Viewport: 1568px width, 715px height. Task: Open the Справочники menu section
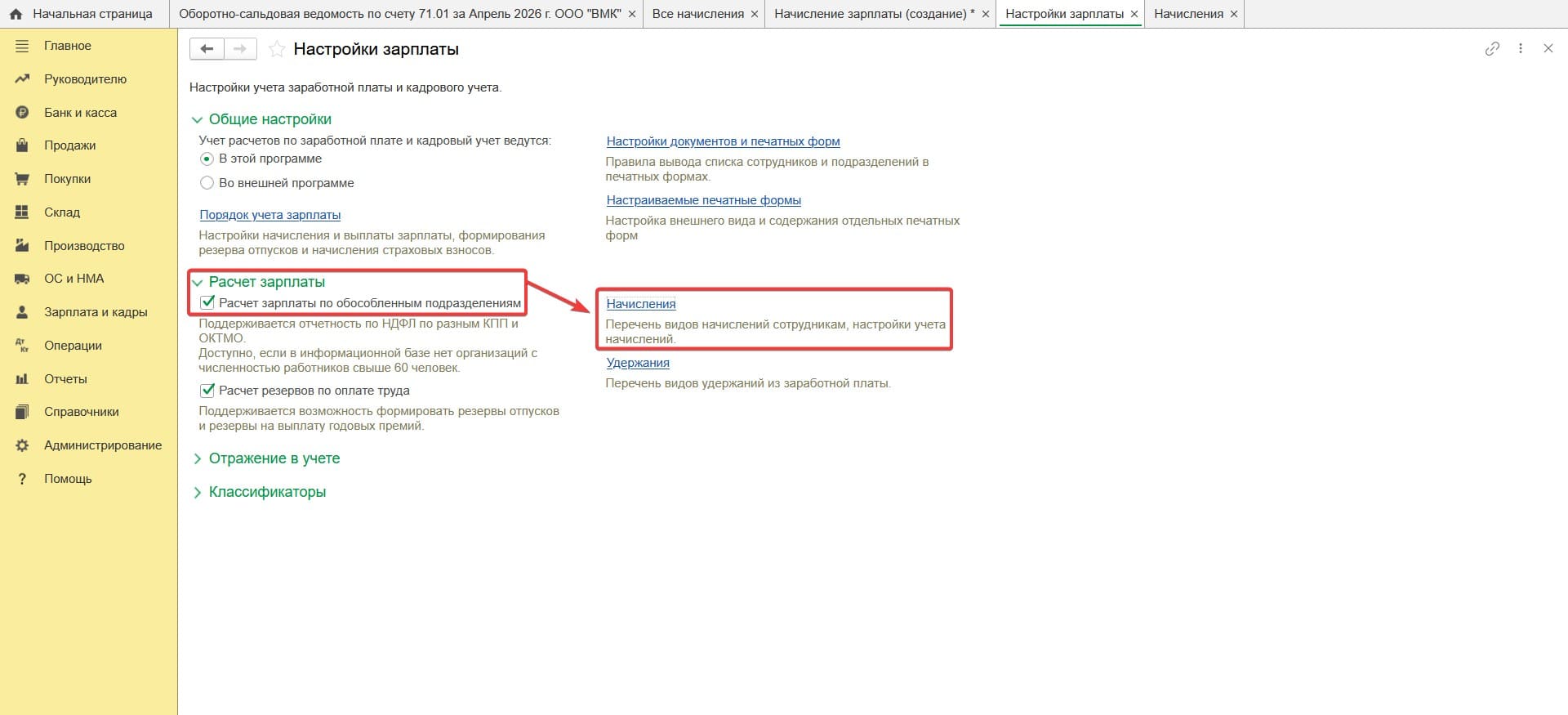(82, 412)
